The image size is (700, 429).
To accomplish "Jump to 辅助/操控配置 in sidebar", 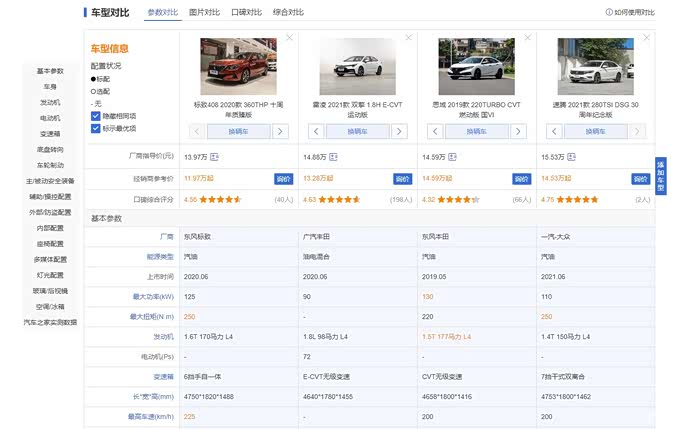I will (x=50, y=196).
